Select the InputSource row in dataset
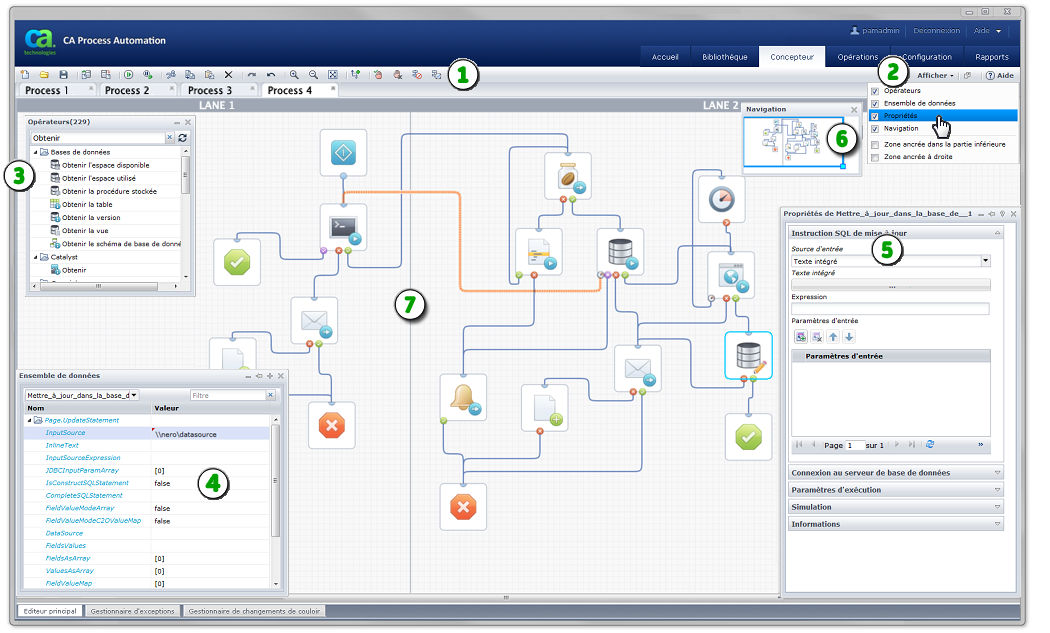This screenshot has height=633, width=1050. 147,434
